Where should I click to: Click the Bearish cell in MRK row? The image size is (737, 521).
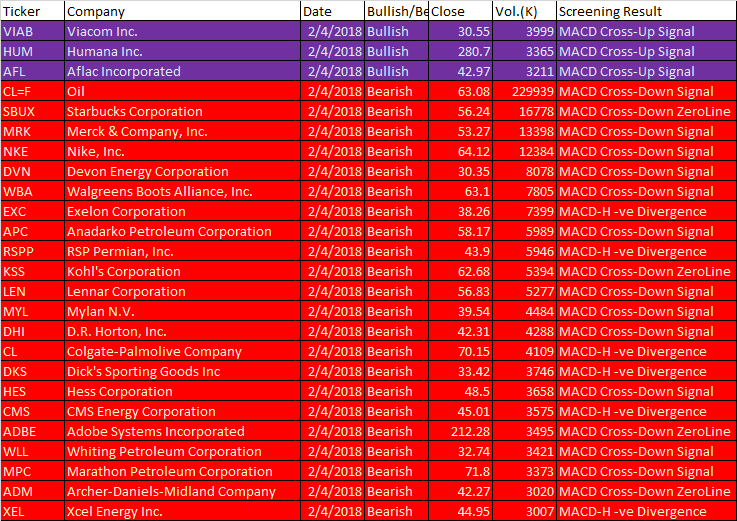(x=396, y=131)
